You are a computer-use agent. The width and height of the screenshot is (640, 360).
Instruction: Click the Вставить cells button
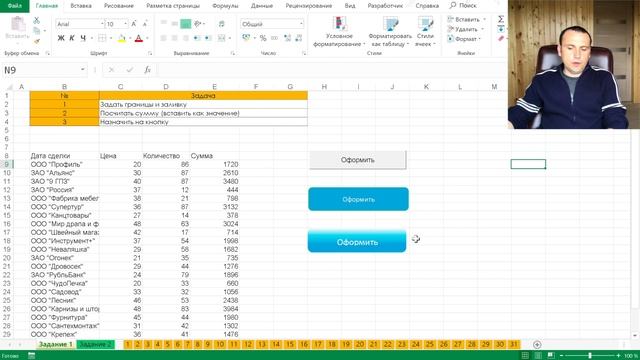[x=466, y=19]
